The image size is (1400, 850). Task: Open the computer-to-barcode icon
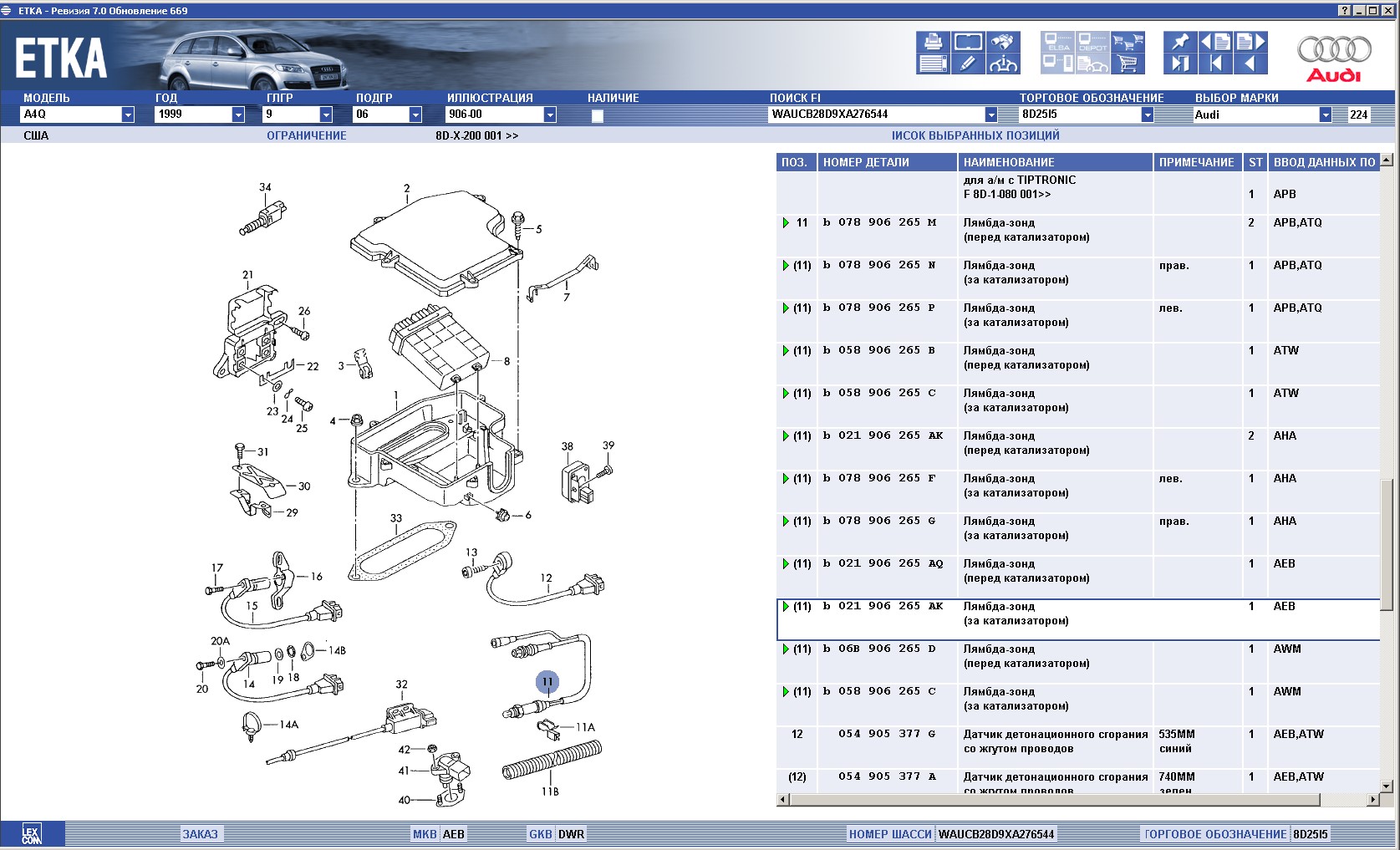(1057, 64)
